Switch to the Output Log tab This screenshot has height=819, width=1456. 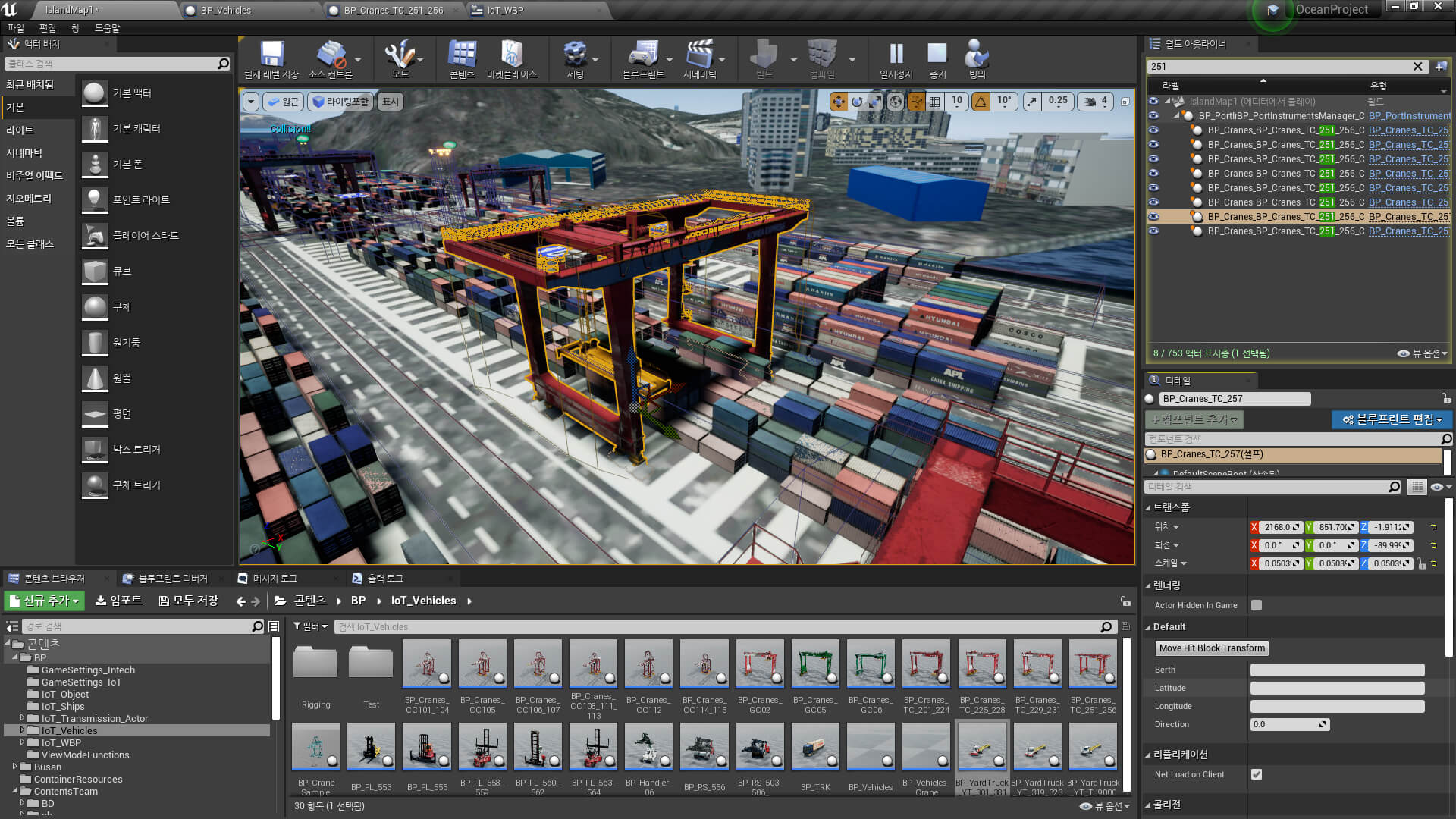coord(385,579)
